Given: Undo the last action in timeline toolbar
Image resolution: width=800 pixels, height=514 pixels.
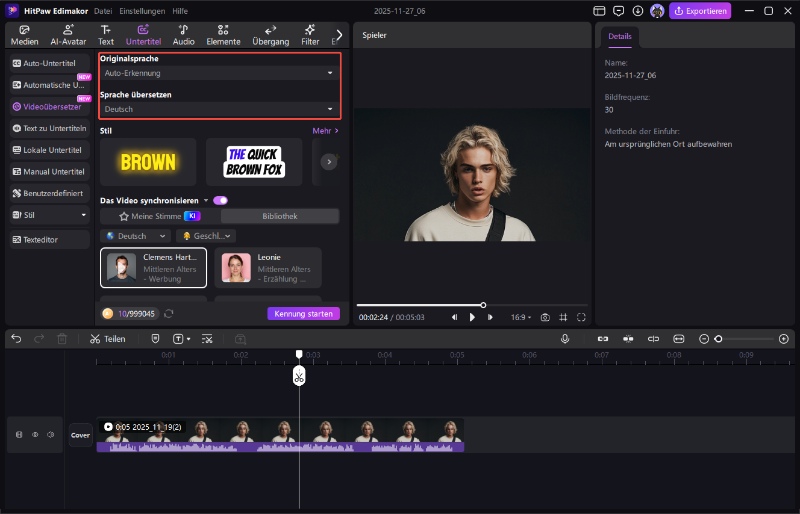Looking at the screenshot, I should pyautogui.click(x=16, y=339).
